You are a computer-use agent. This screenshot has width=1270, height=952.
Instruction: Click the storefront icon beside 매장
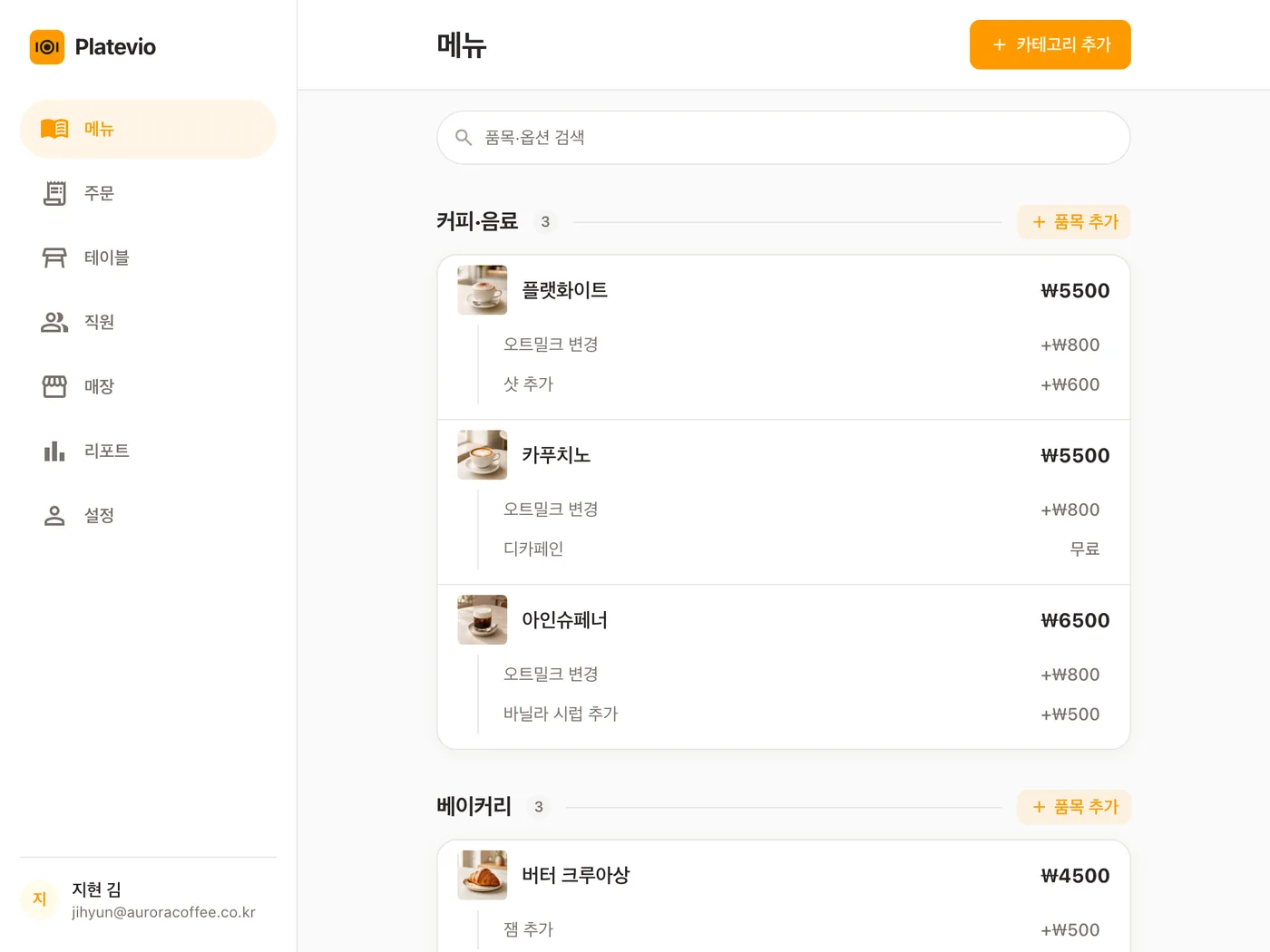(54, 386)
